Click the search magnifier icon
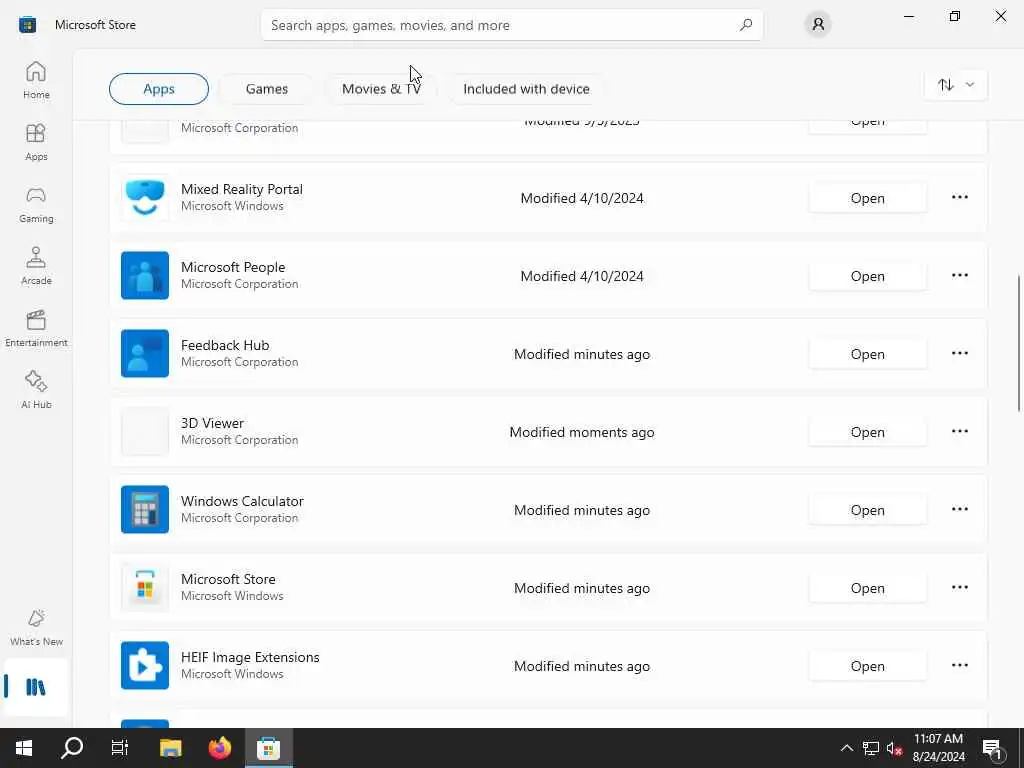 coord(745,25)
